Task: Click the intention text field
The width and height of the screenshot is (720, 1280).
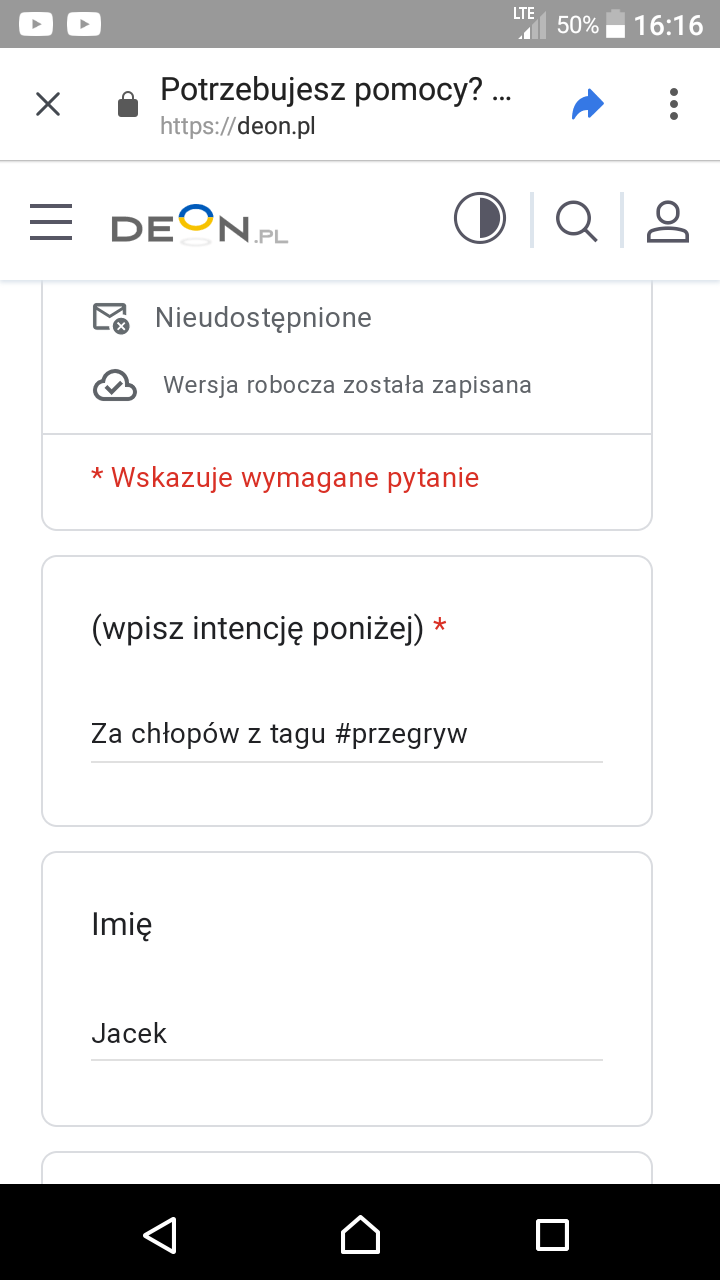Action: [346, 734]
